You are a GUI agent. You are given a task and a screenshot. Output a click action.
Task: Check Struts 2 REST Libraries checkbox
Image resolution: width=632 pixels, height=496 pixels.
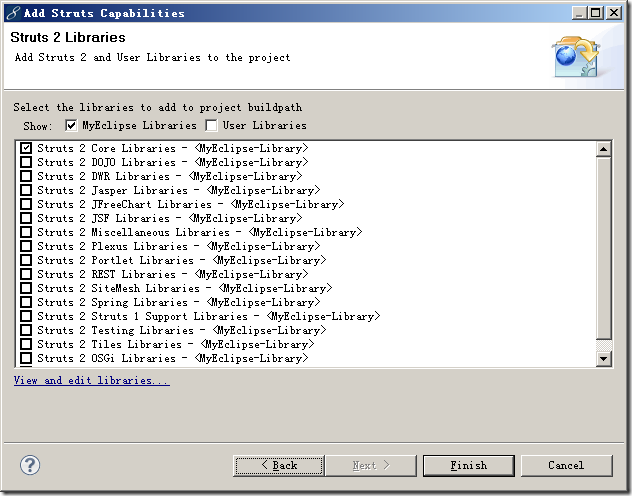26,274
